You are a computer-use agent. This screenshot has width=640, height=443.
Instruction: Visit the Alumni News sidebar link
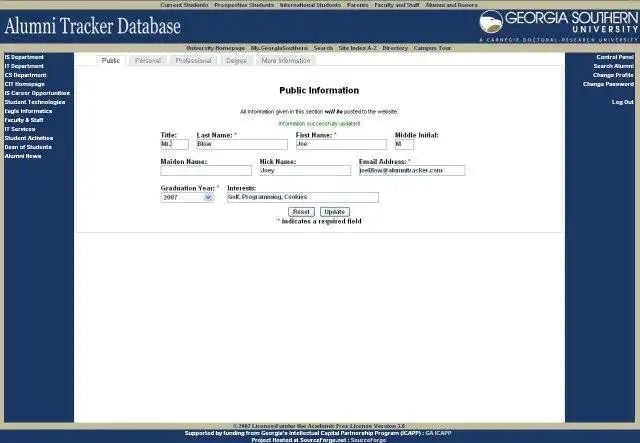tap(23, 156)
